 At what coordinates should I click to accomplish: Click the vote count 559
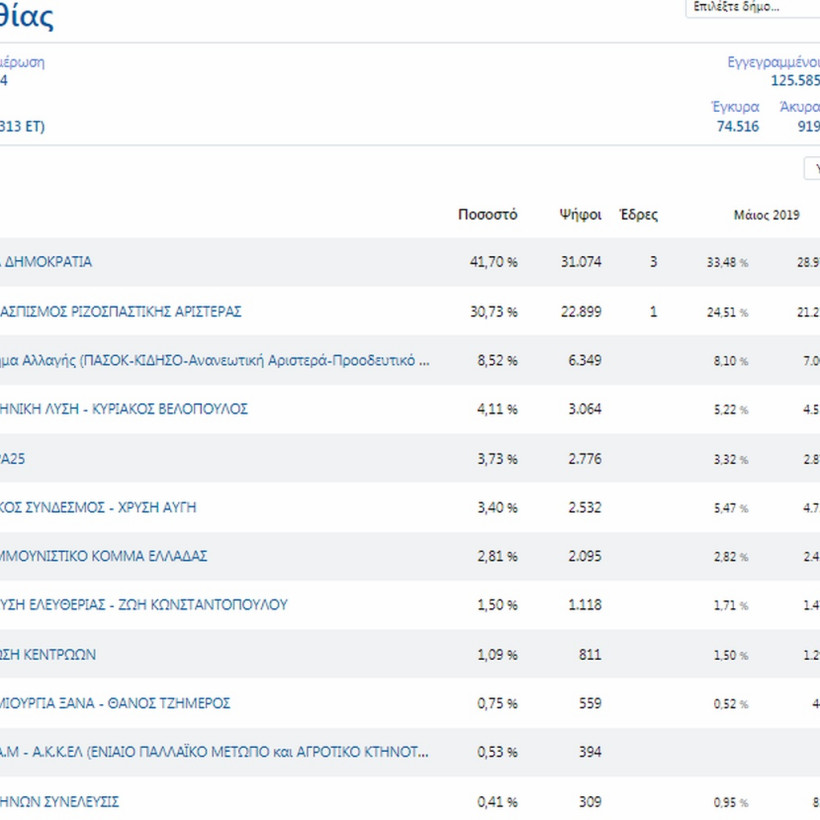[590, 703]
